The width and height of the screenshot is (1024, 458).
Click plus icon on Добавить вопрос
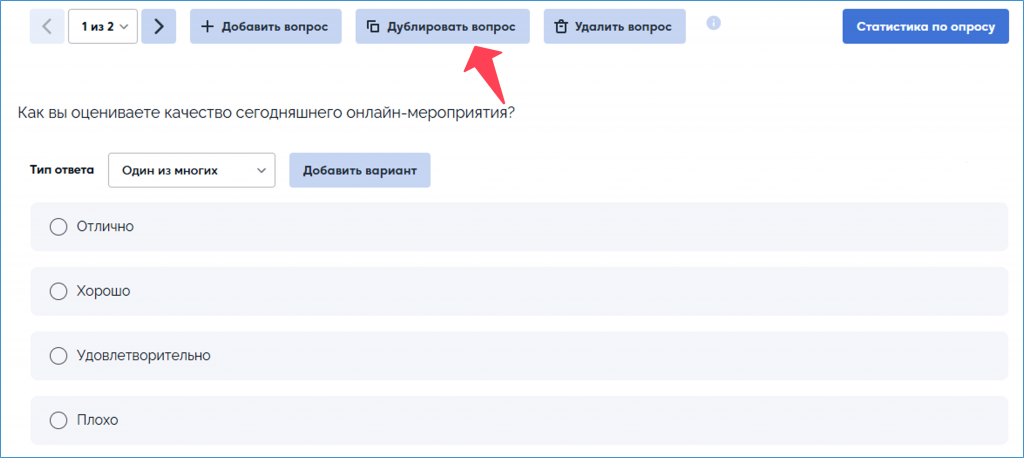[208, 27]
